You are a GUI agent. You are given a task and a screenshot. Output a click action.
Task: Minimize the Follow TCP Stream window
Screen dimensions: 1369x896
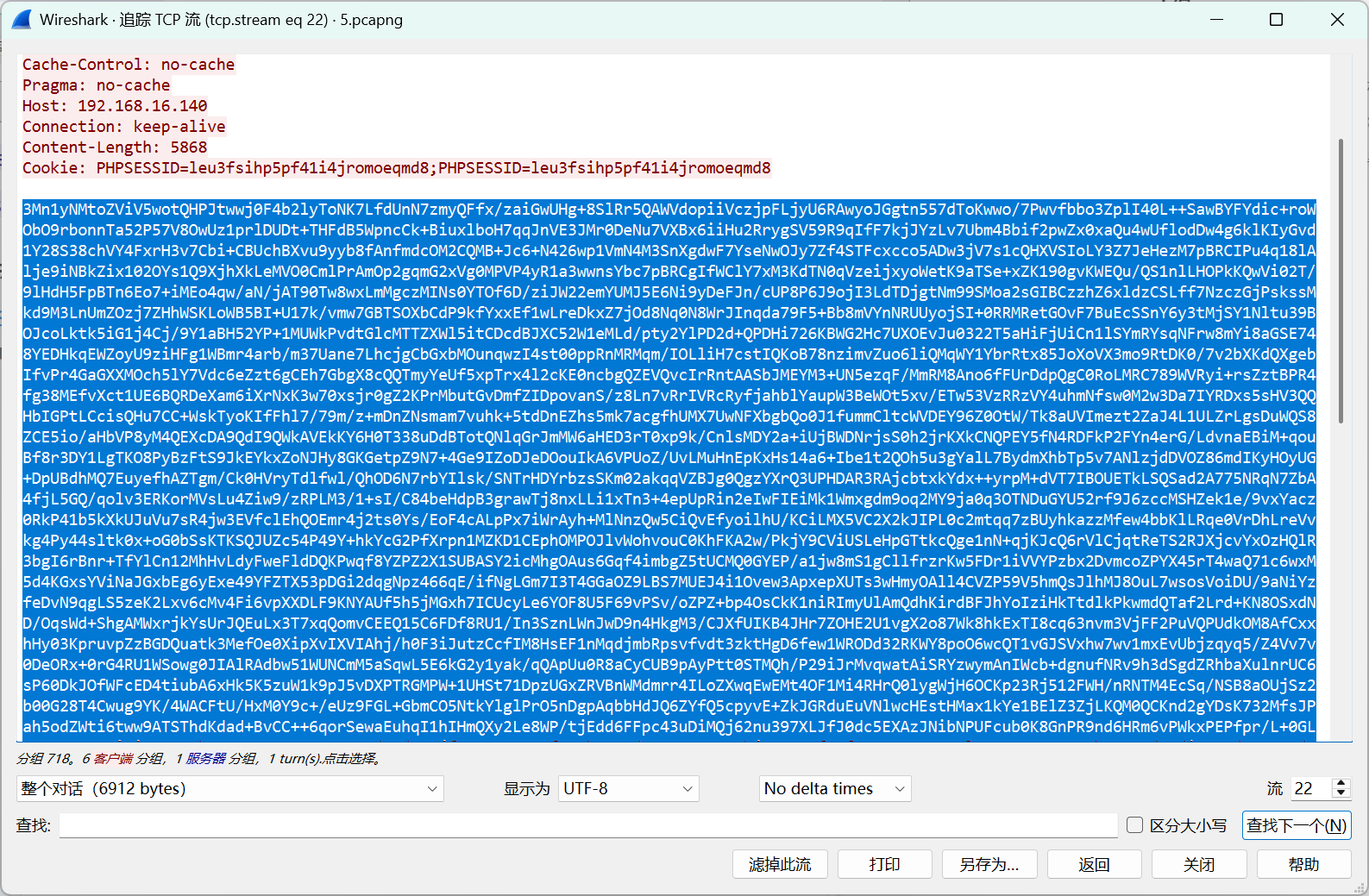click(x=1216, y=20)
